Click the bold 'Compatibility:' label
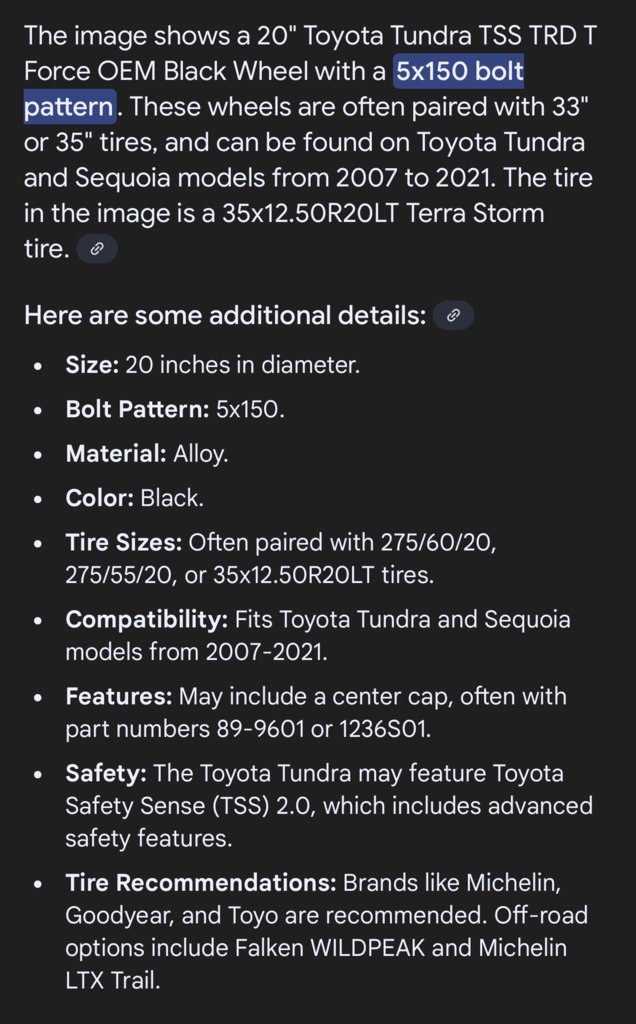The width and height of the screenshot is (636, 1024). point(147,619)
